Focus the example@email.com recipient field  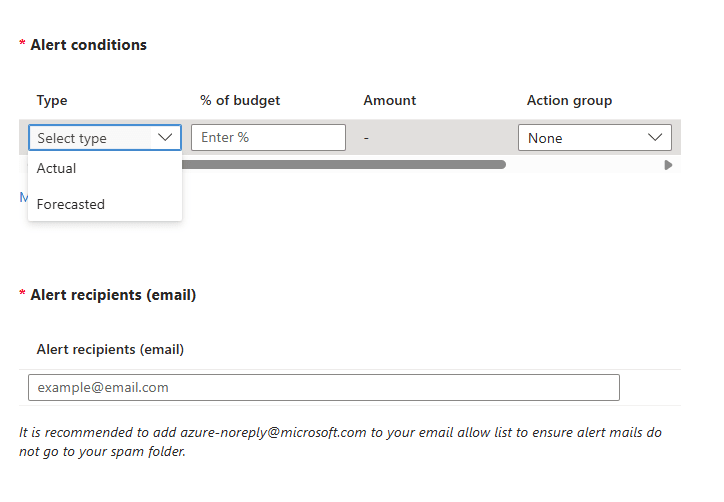tap(324, 387)
